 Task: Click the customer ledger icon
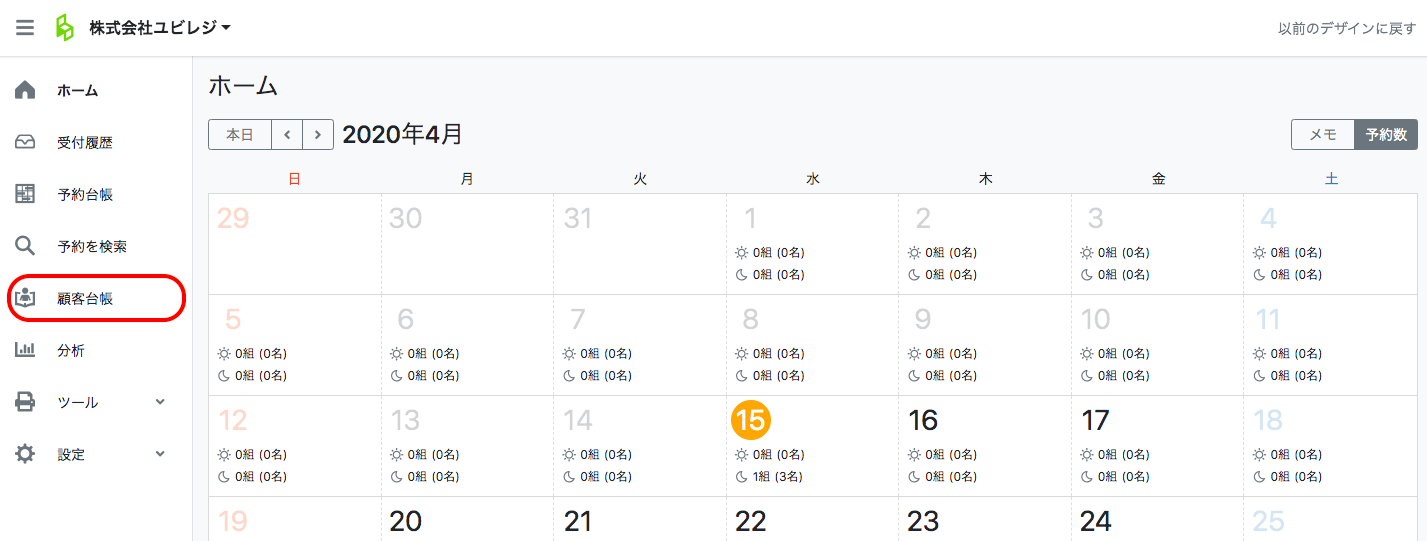coord(25,298)
